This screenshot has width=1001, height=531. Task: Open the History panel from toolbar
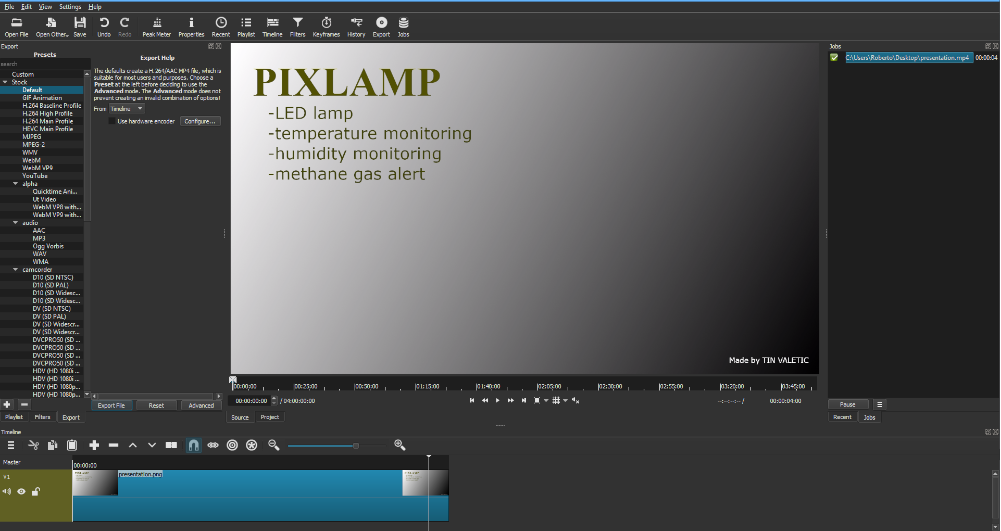coord(356,27)
